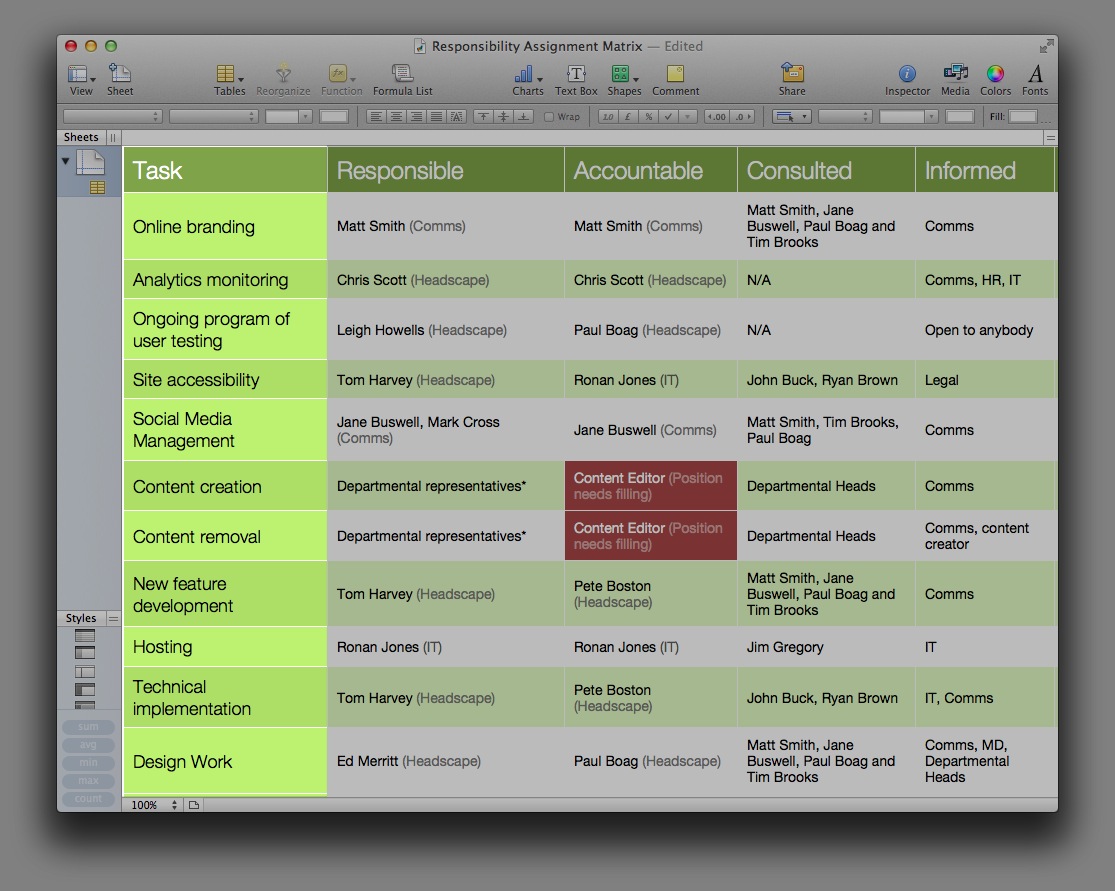Click the sum function button
This screenshot has height=891, width=1115.
click(88, 727)
